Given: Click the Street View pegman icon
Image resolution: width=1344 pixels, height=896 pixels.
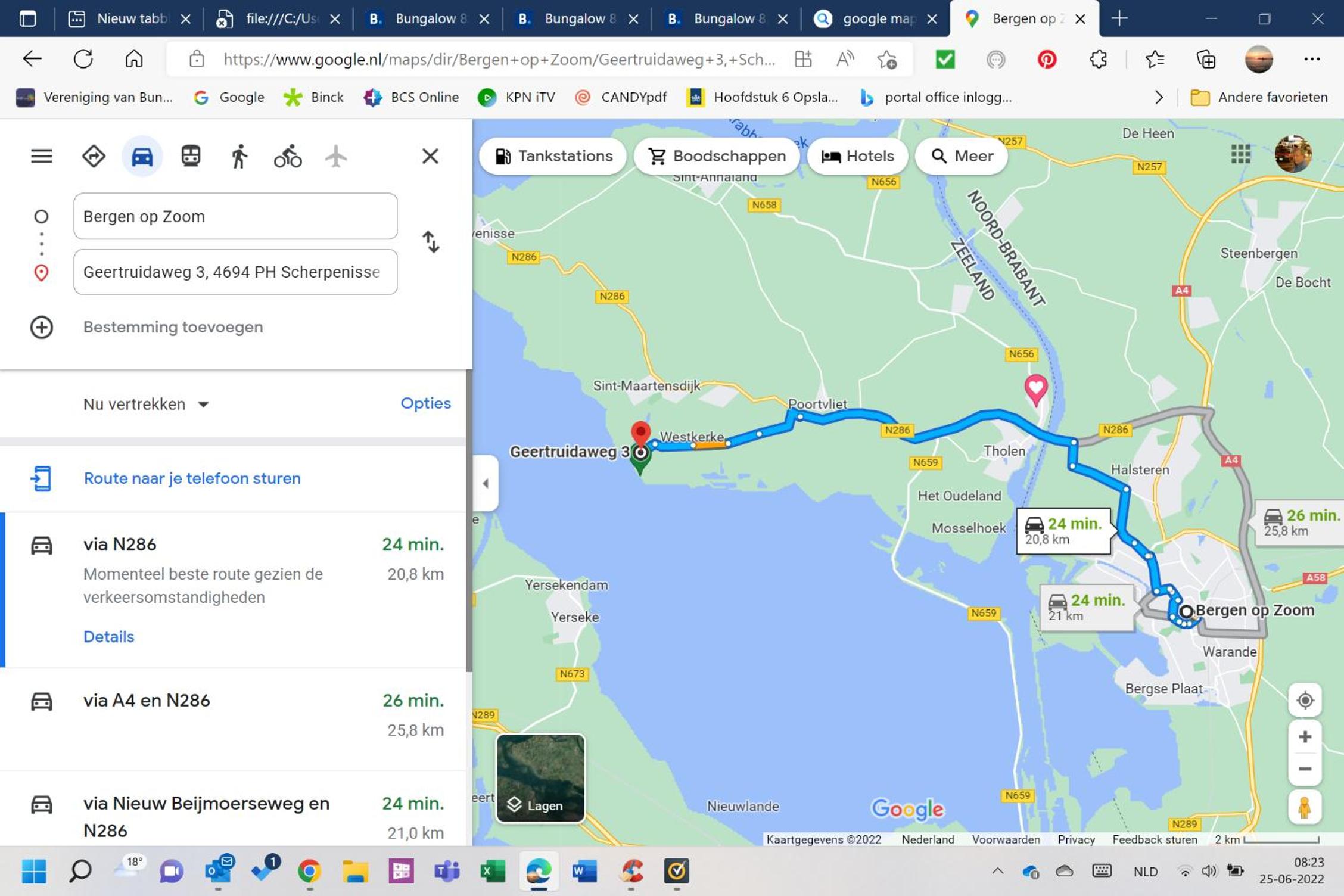Looking at the screenshot, I should (1305, 807).
